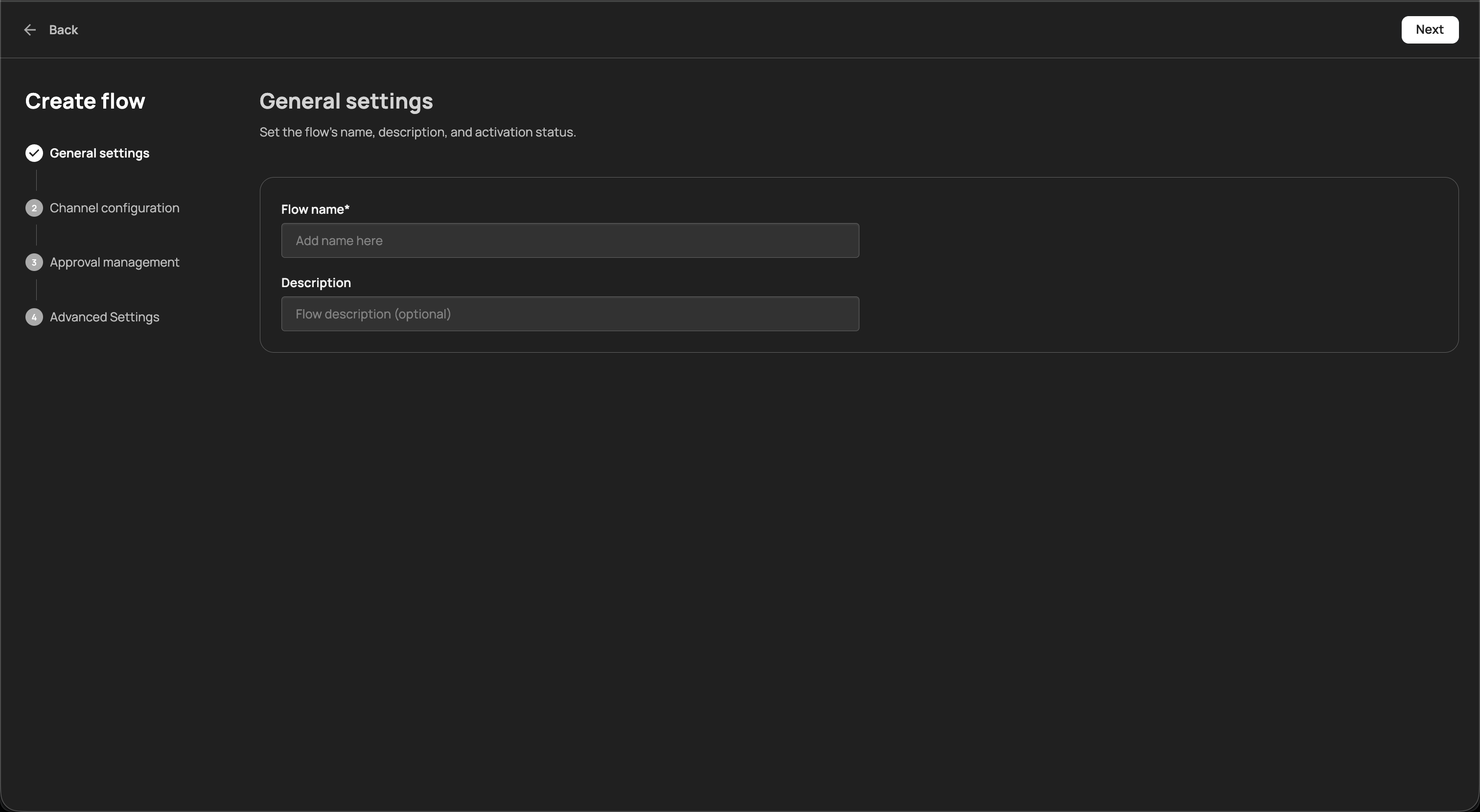Switch to the Advanced Settings step

104,317
